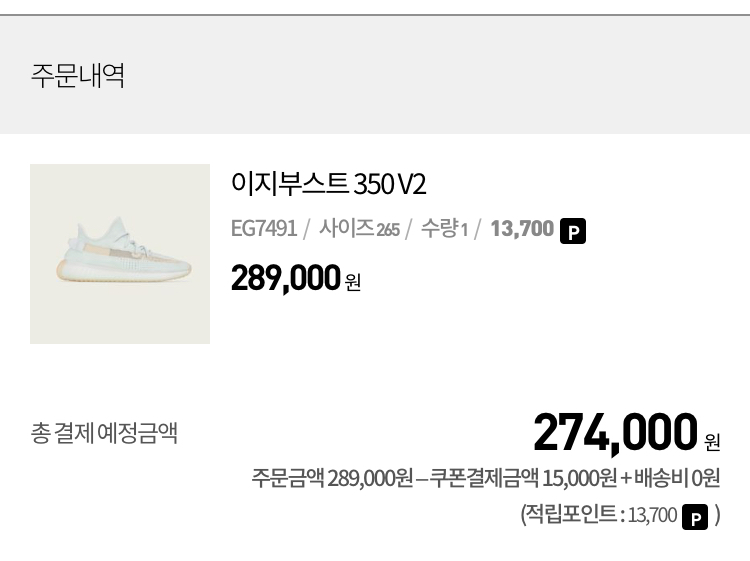Click the 총 결제 예정금액 label
Screen dimensions: 750x561
point(104,433)
